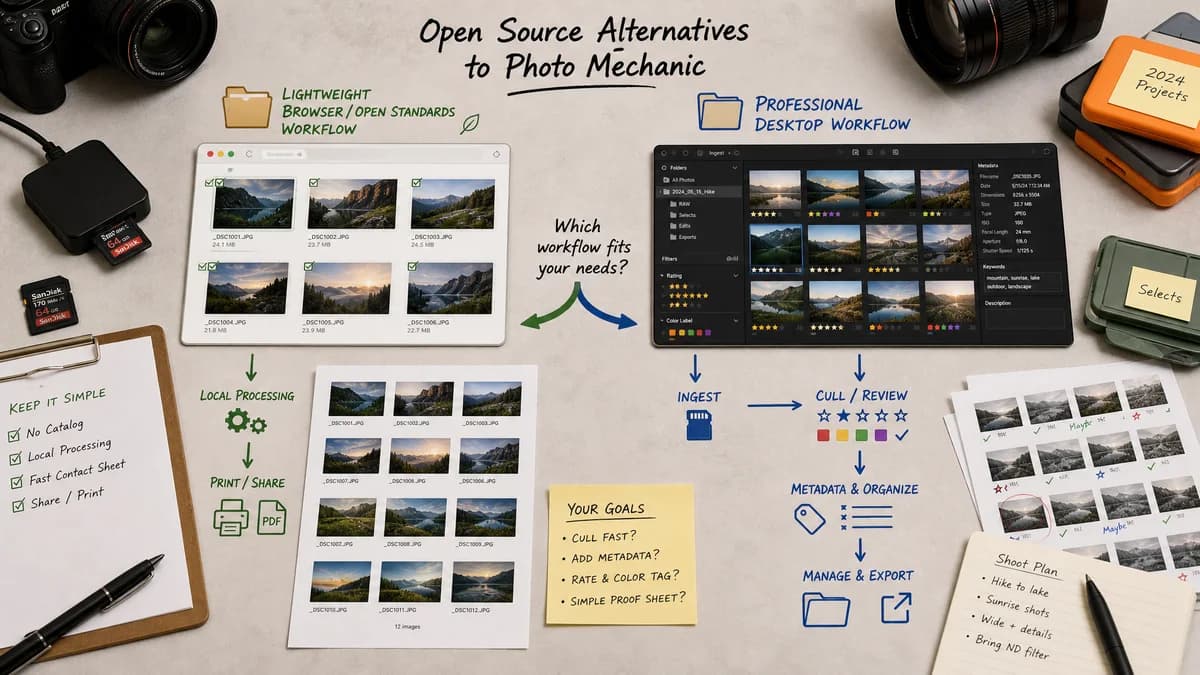Viewport: 1200px width, 675px height.
Task: Click the Keywords field with mountain, sunrise, lake
Action: coord(1023,282)
